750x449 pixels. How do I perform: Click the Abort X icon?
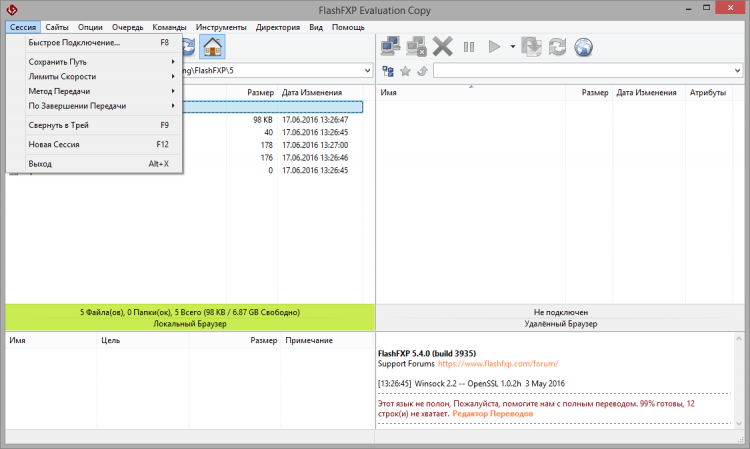442,47
